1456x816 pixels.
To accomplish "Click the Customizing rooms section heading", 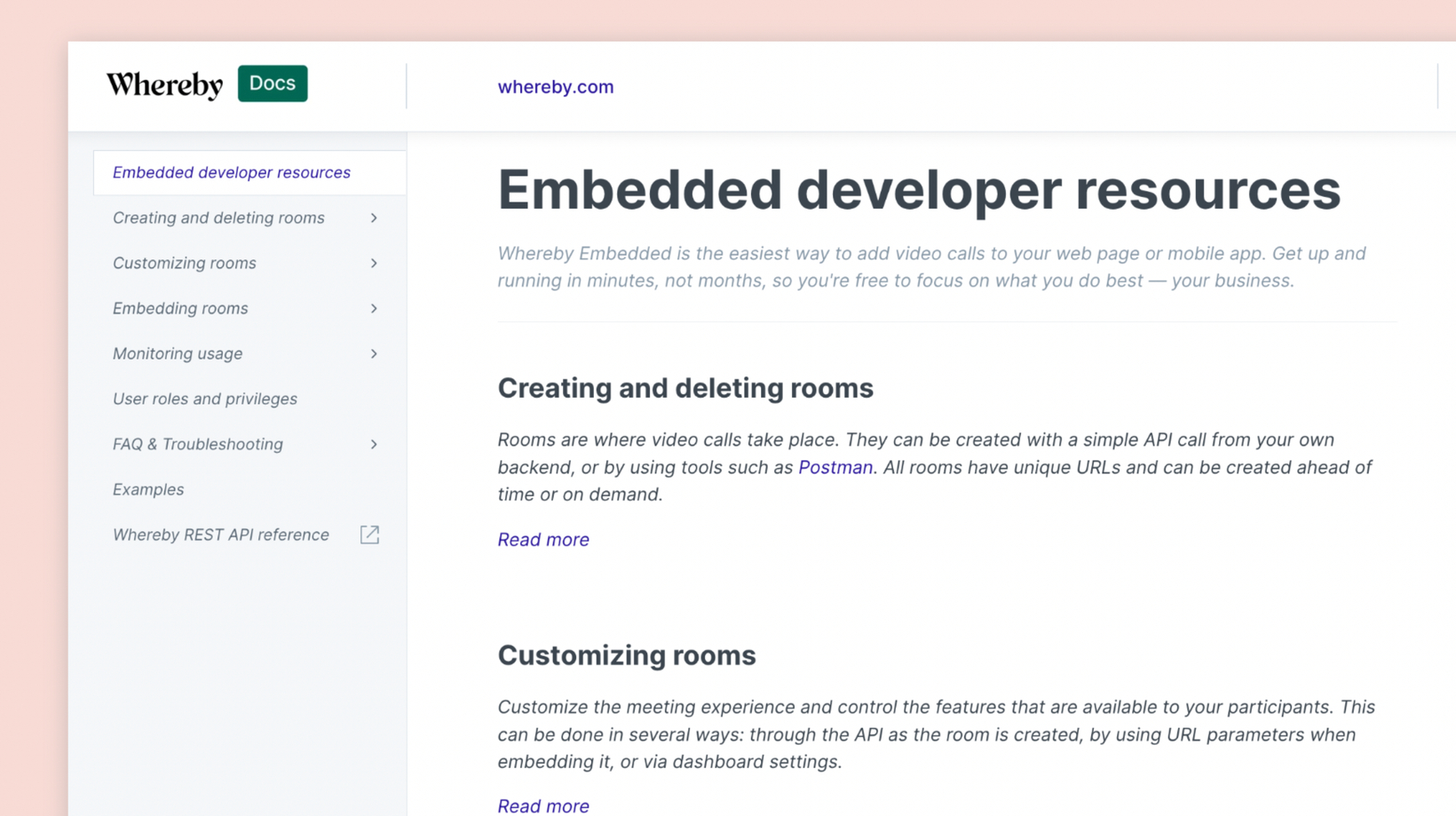I will (627, 655).
